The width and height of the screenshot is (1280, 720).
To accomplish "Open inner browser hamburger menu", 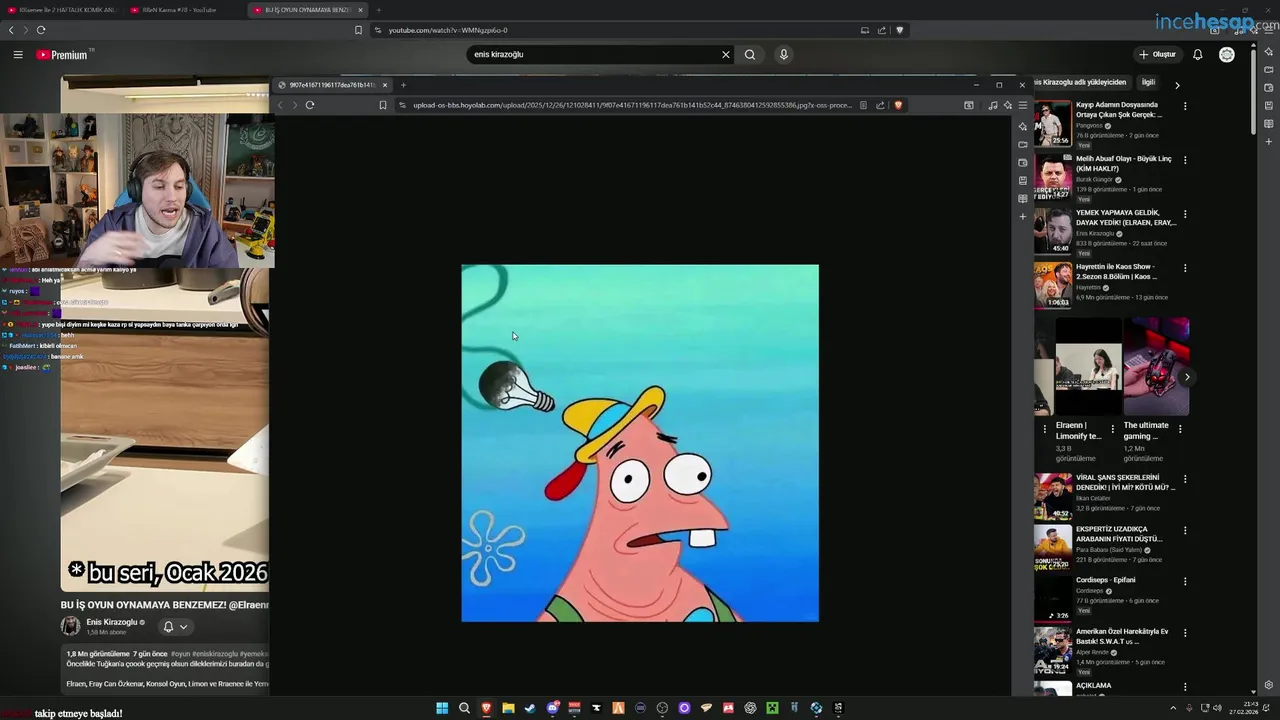I will (1022, 105).
